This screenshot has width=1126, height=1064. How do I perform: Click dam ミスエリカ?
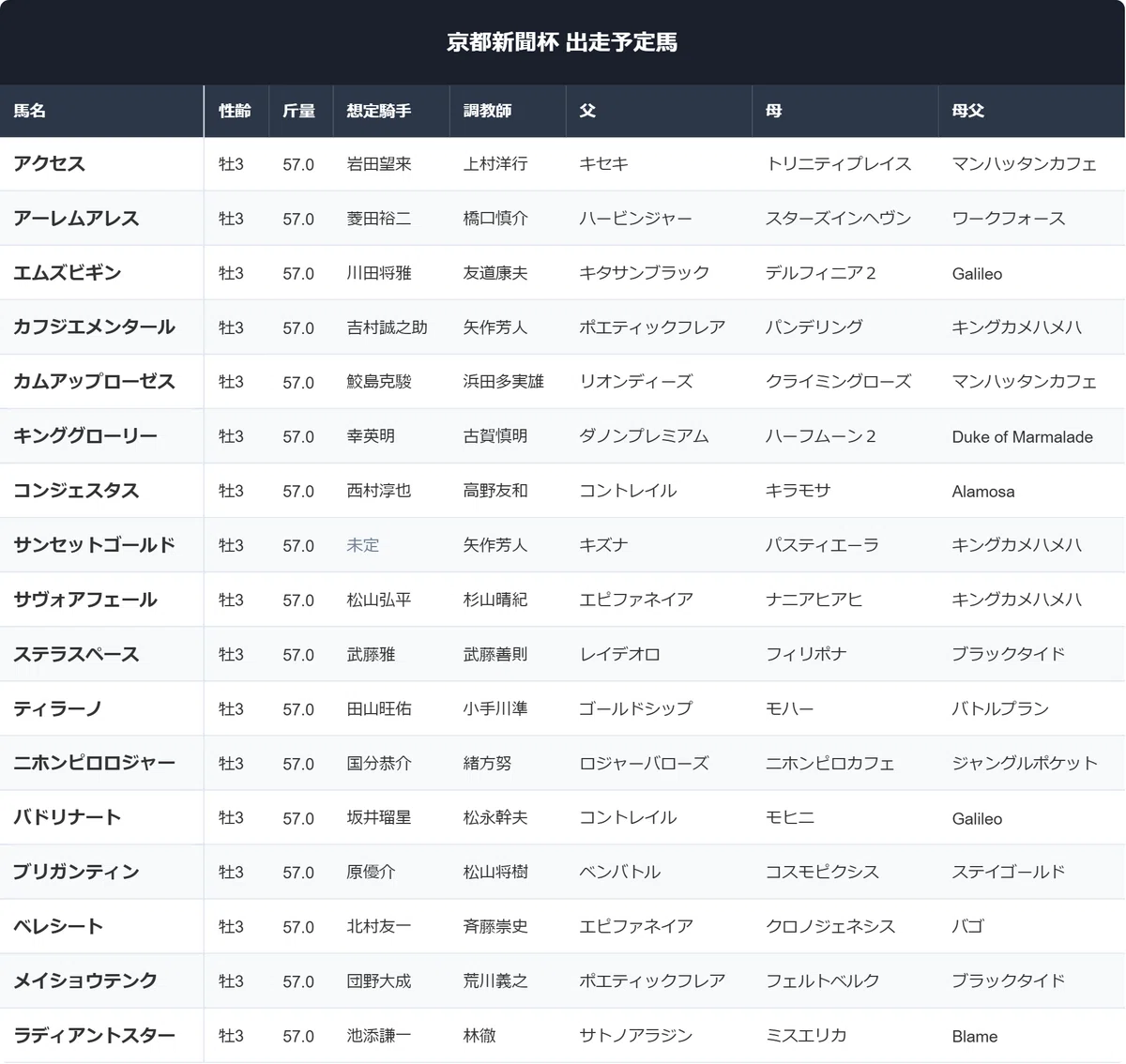(x=806, y=1035)
